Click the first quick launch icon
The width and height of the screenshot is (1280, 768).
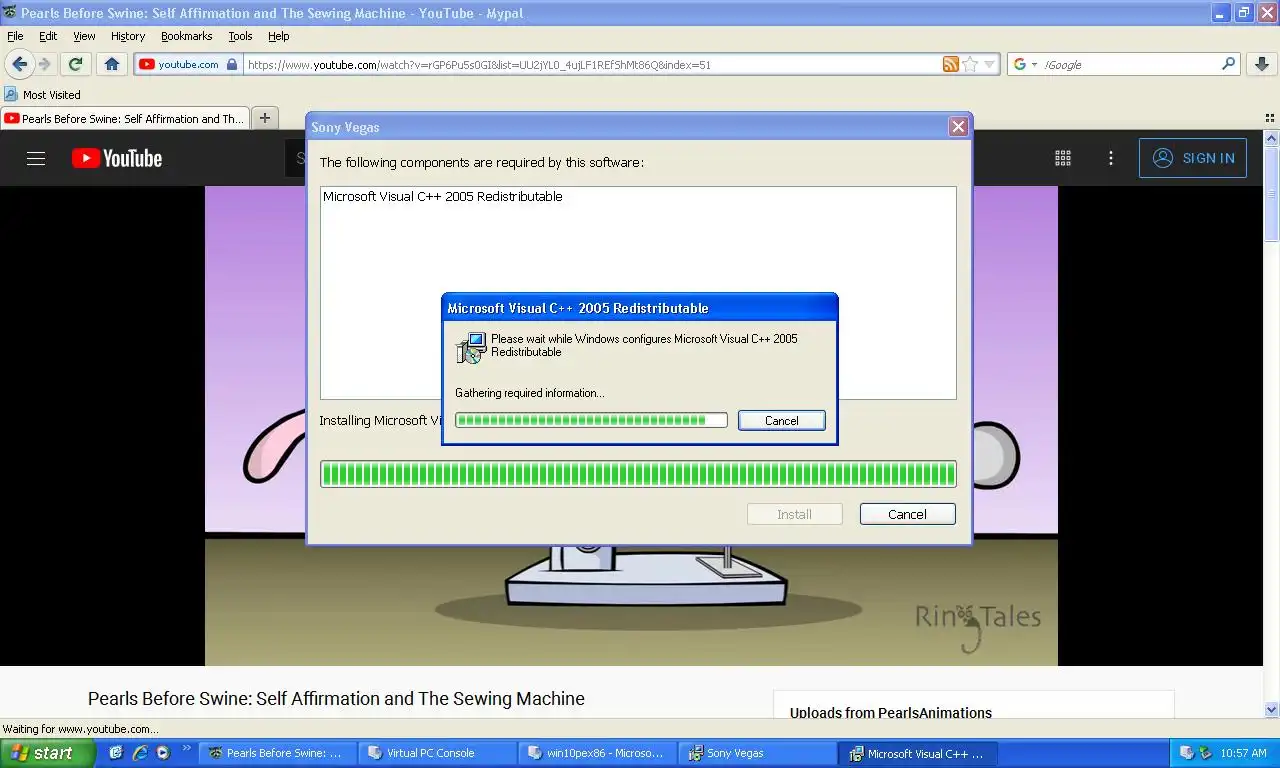pyautogui.click(x=117, y=753)
